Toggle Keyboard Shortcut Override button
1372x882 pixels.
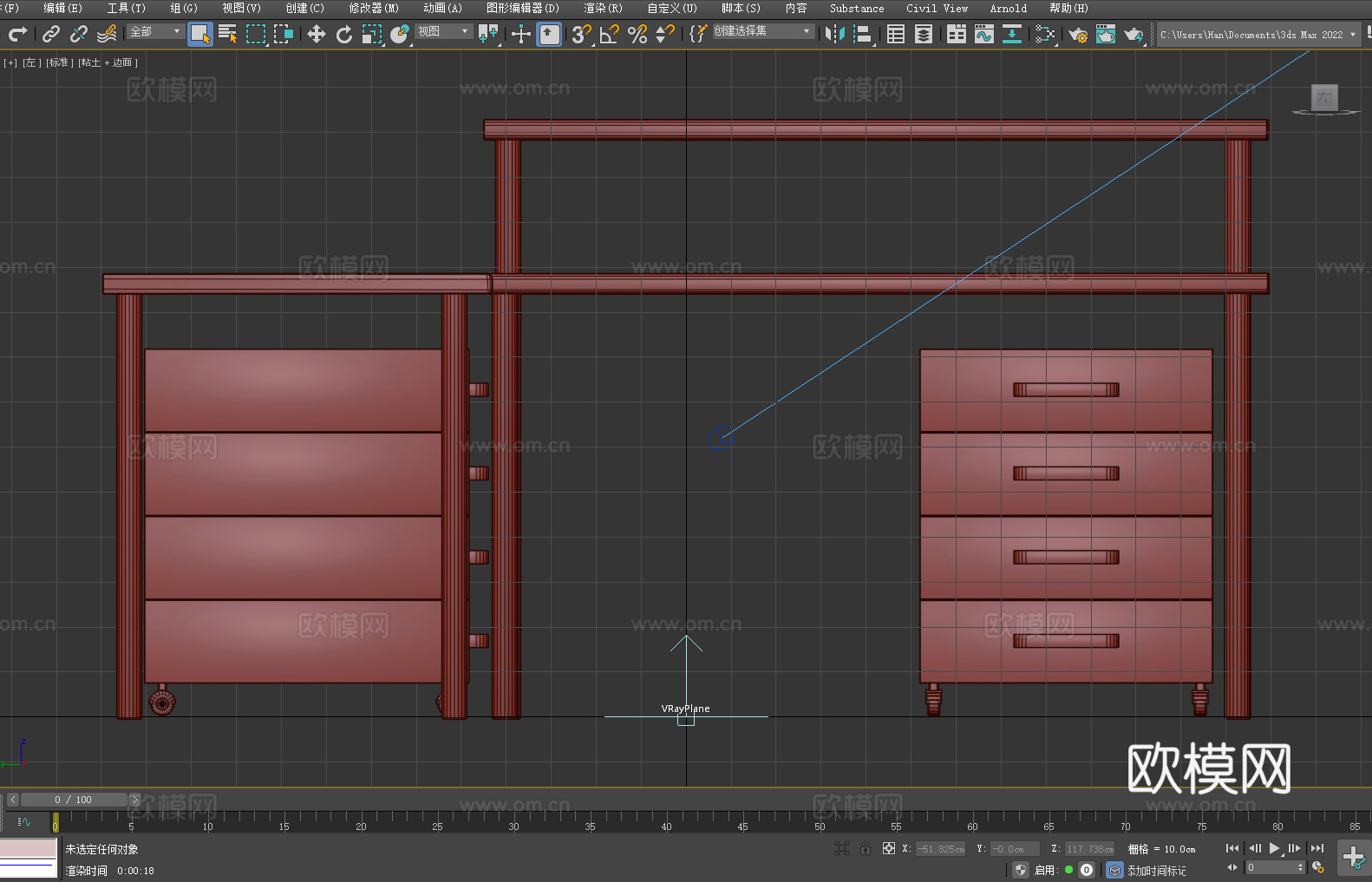549,34
